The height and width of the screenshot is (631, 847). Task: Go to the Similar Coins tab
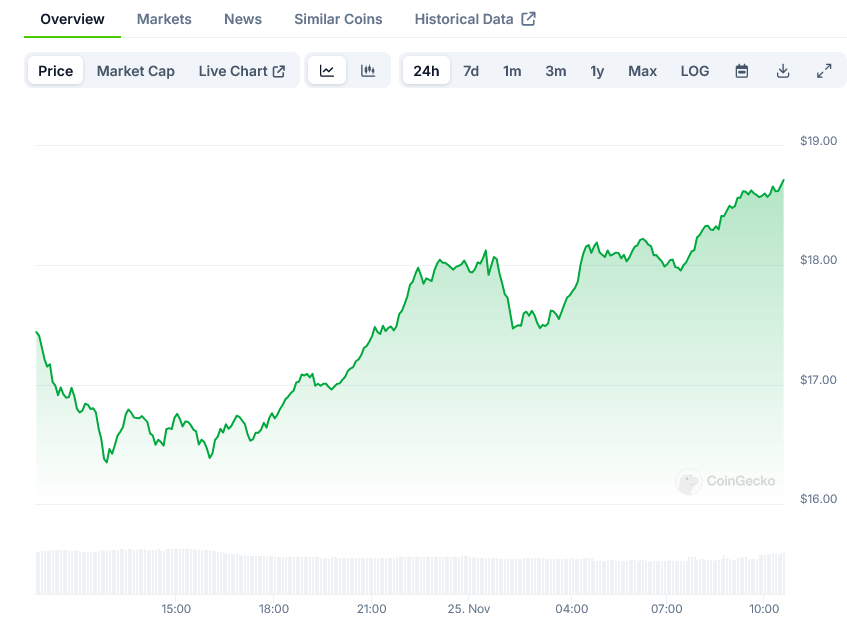click(338, 19)
